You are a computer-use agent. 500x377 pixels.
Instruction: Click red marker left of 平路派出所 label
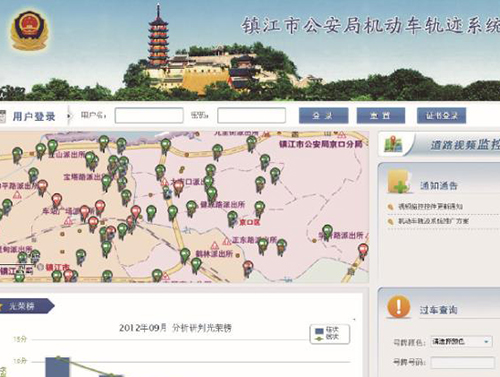tap(42, 187)
